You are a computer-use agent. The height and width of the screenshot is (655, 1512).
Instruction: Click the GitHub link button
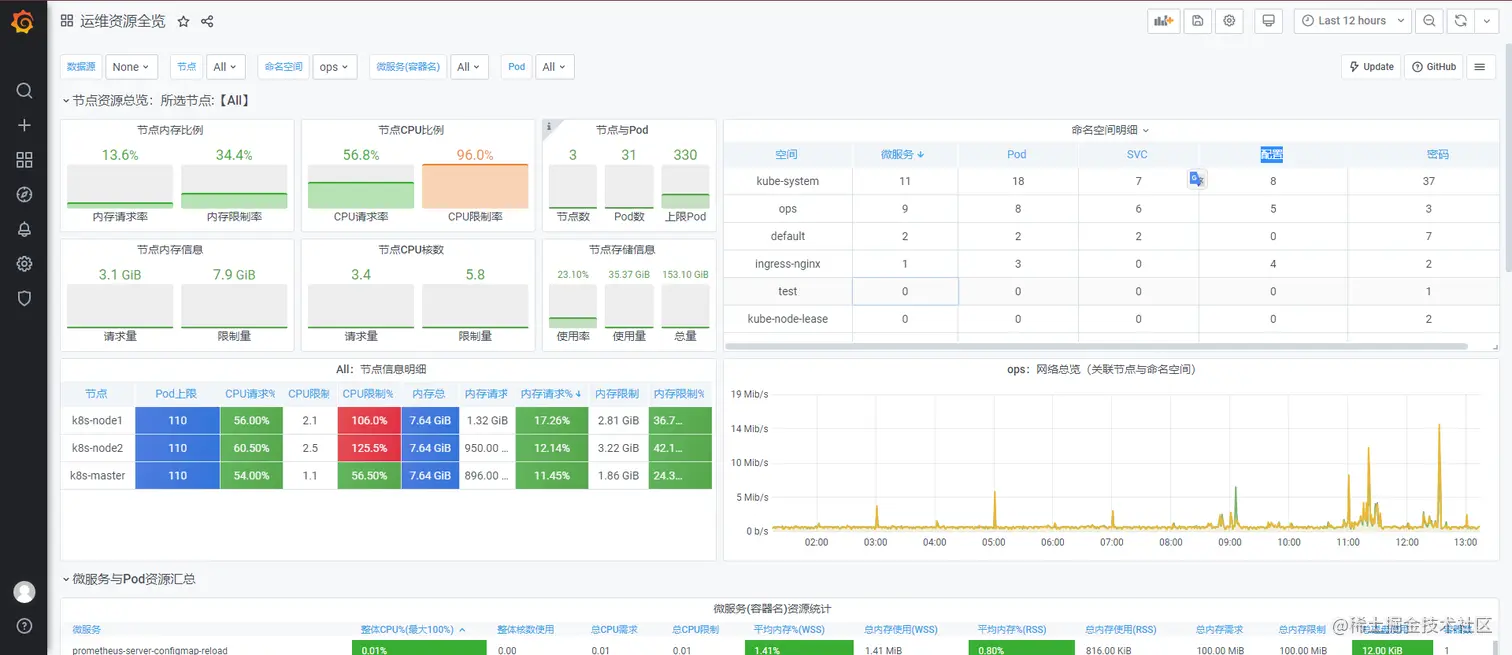pos(1434,67)
